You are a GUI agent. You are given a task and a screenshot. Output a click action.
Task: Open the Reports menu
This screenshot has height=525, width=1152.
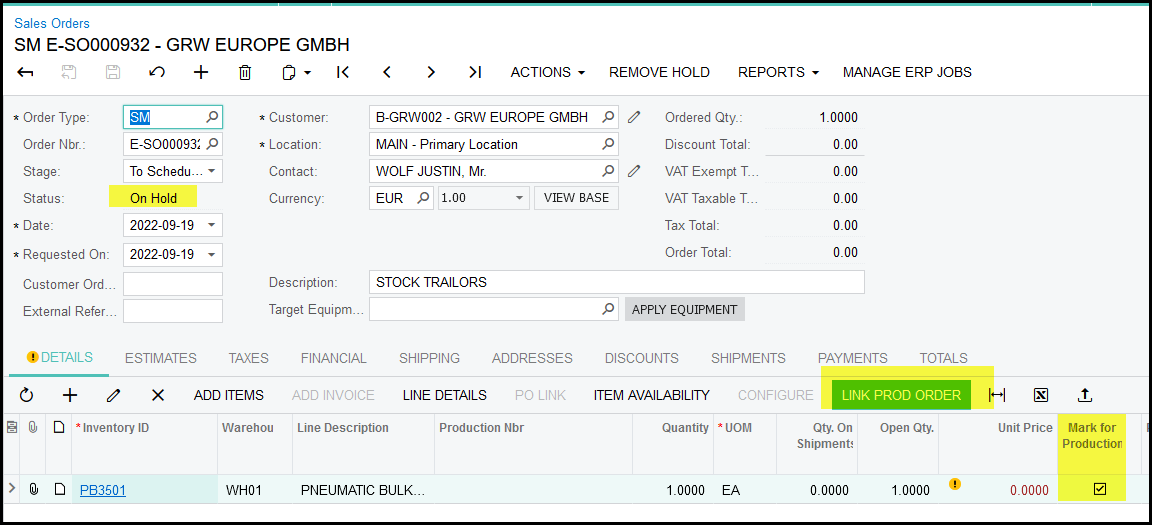coord(778,72)
